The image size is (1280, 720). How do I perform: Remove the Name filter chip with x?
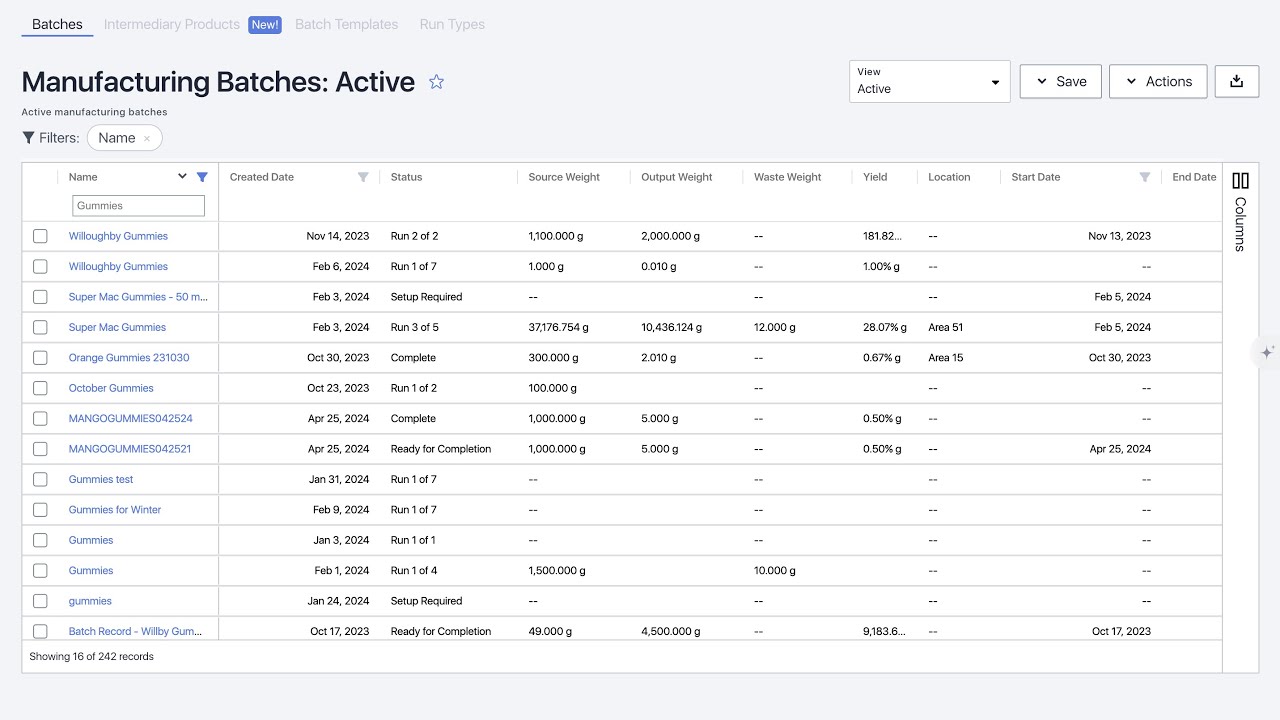click(147, 139)
